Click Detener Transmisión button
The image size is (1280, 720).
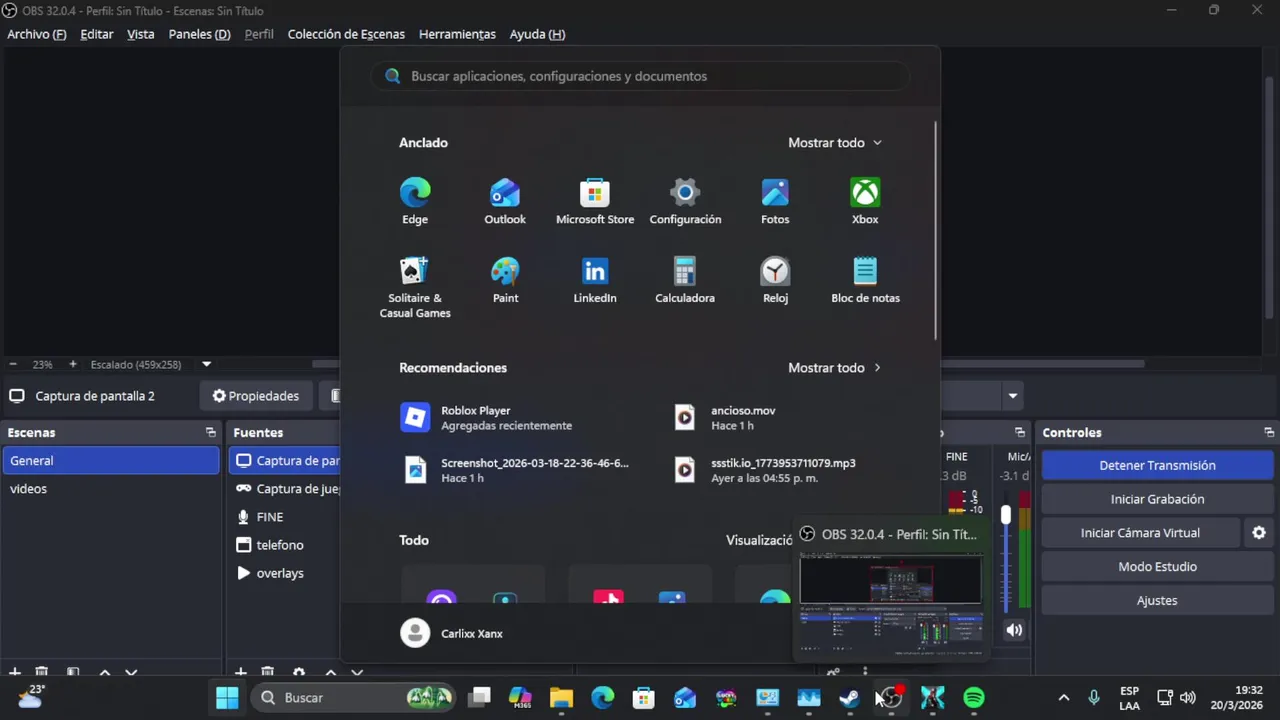(x=1157, y=465)
